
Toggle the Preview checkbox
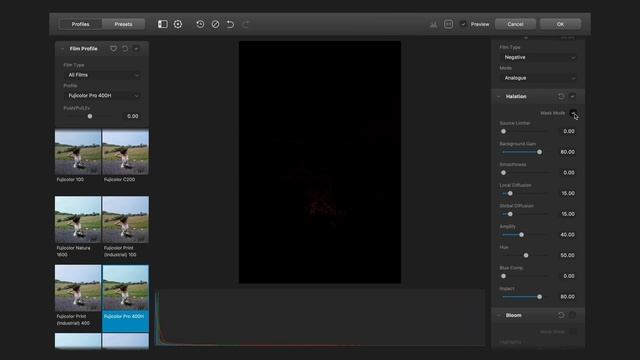(x=463, y=24)
